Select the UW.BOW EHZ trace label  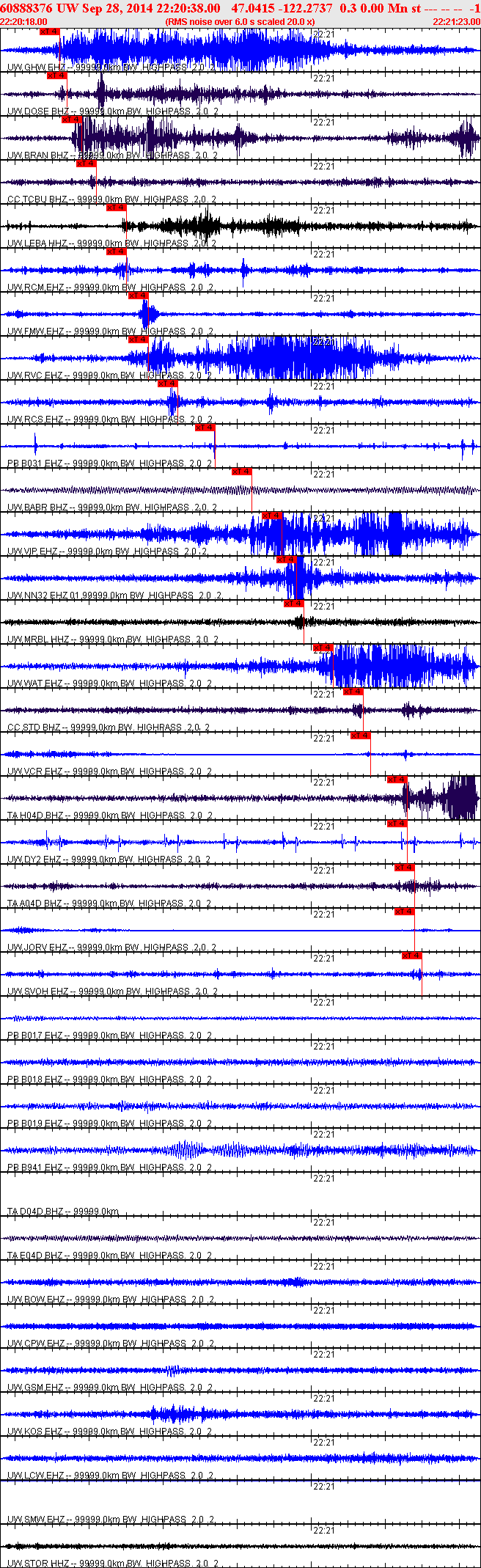coord(111,1300)
